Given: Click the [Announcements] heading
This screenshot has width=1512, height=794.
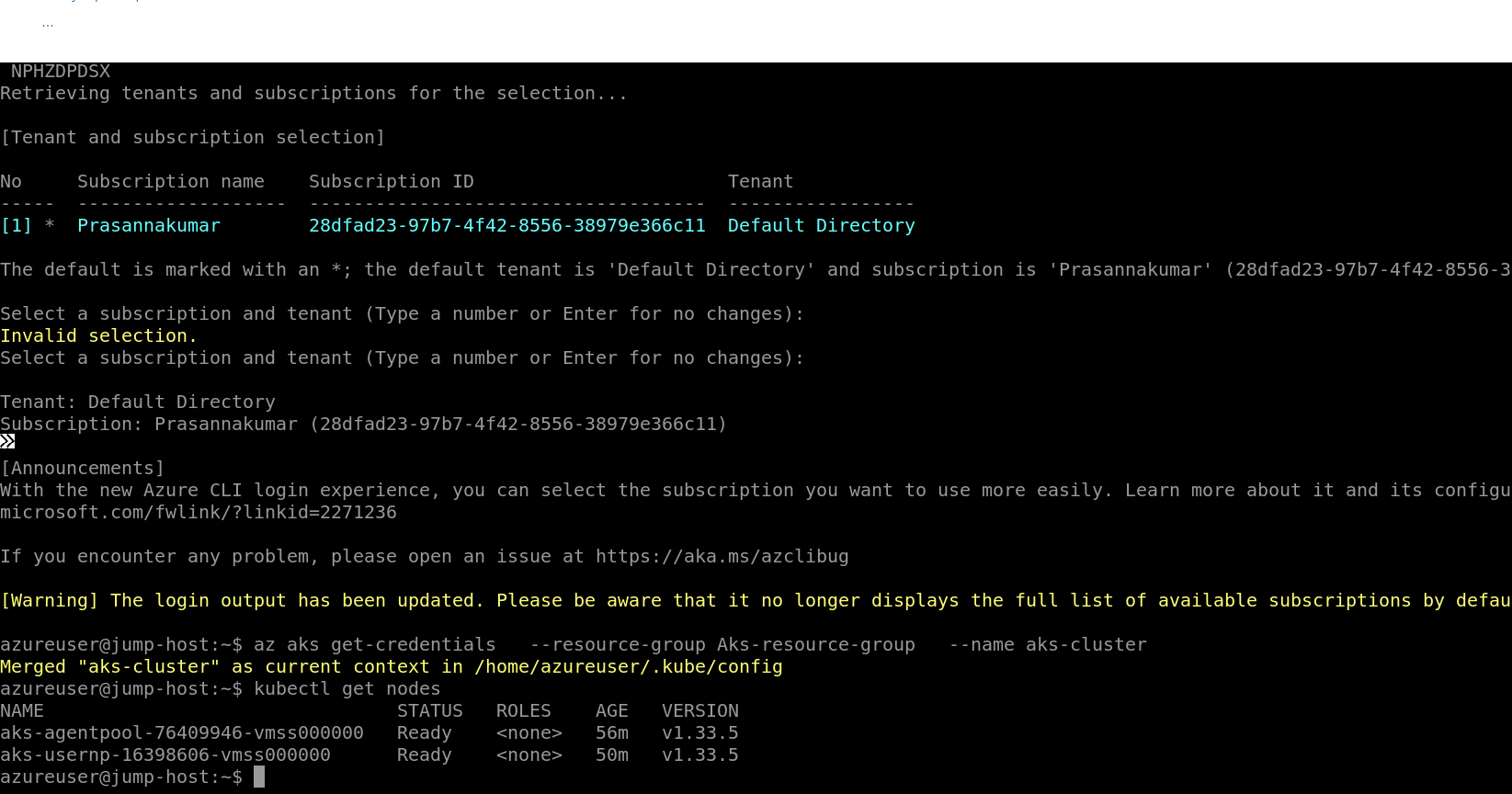Looking at the screenshot, I should [83, 468].
